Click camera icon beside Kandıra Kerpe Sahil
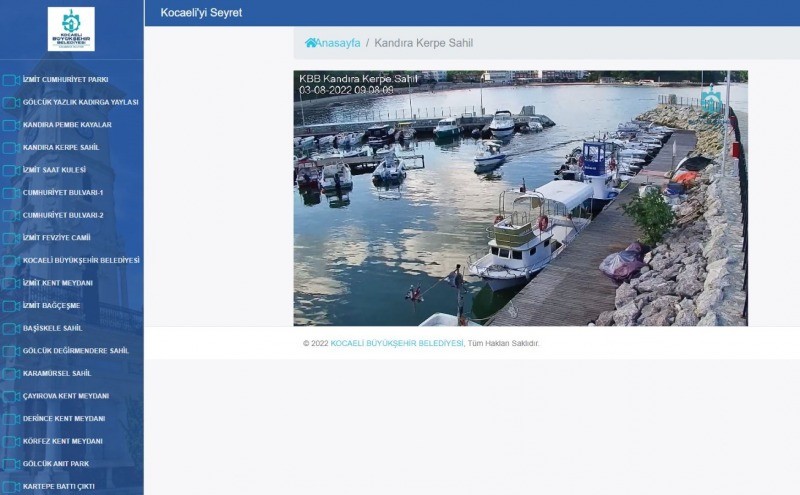The height and width of the screenshot is (495, 800). click(x=11, y=148)
